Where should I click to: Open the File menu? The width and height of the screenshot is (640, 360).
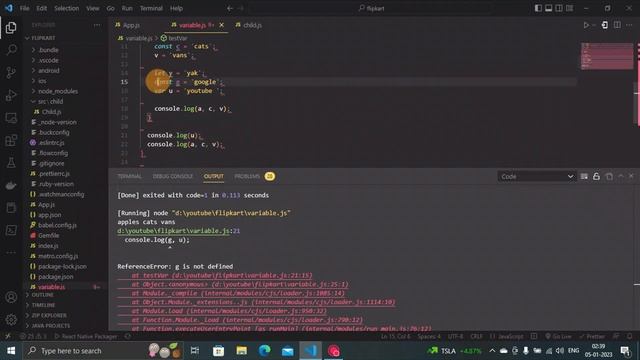point(24,8)
